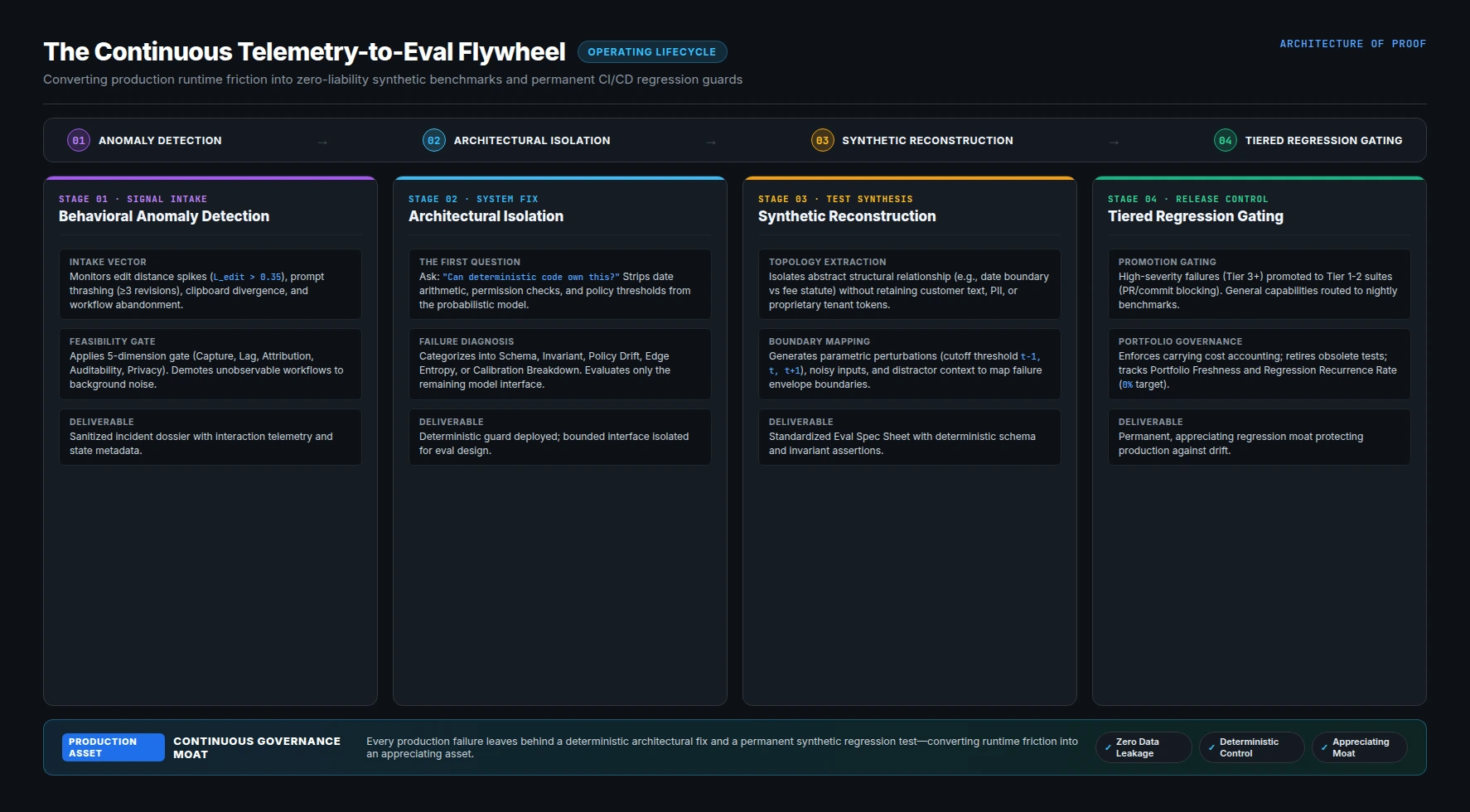Click the "Deterministic guard deployed" deliverable text

click(x=554, y=443)
